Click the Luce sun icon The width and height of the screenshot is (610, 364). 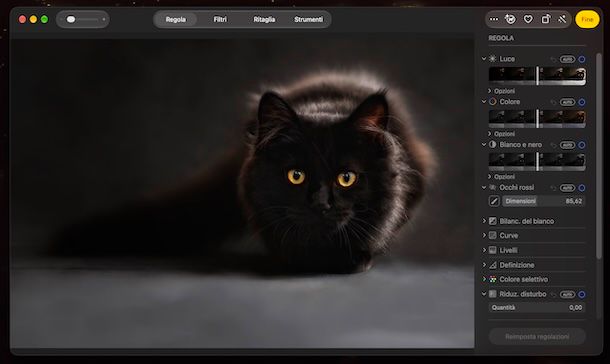(x=493, y=59)
